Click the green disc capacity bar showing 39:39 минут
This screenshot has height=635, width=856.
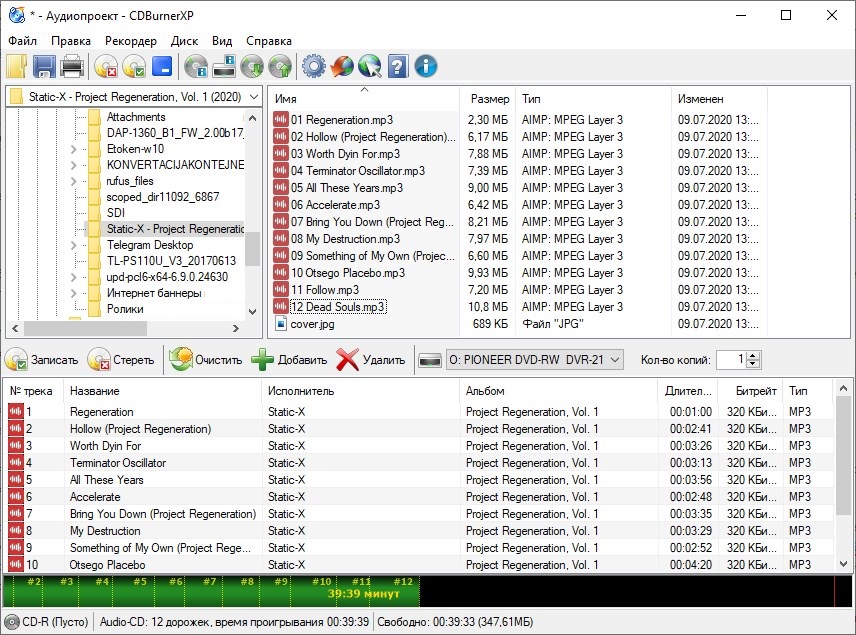pyautogui.click(x=212, y=591)
